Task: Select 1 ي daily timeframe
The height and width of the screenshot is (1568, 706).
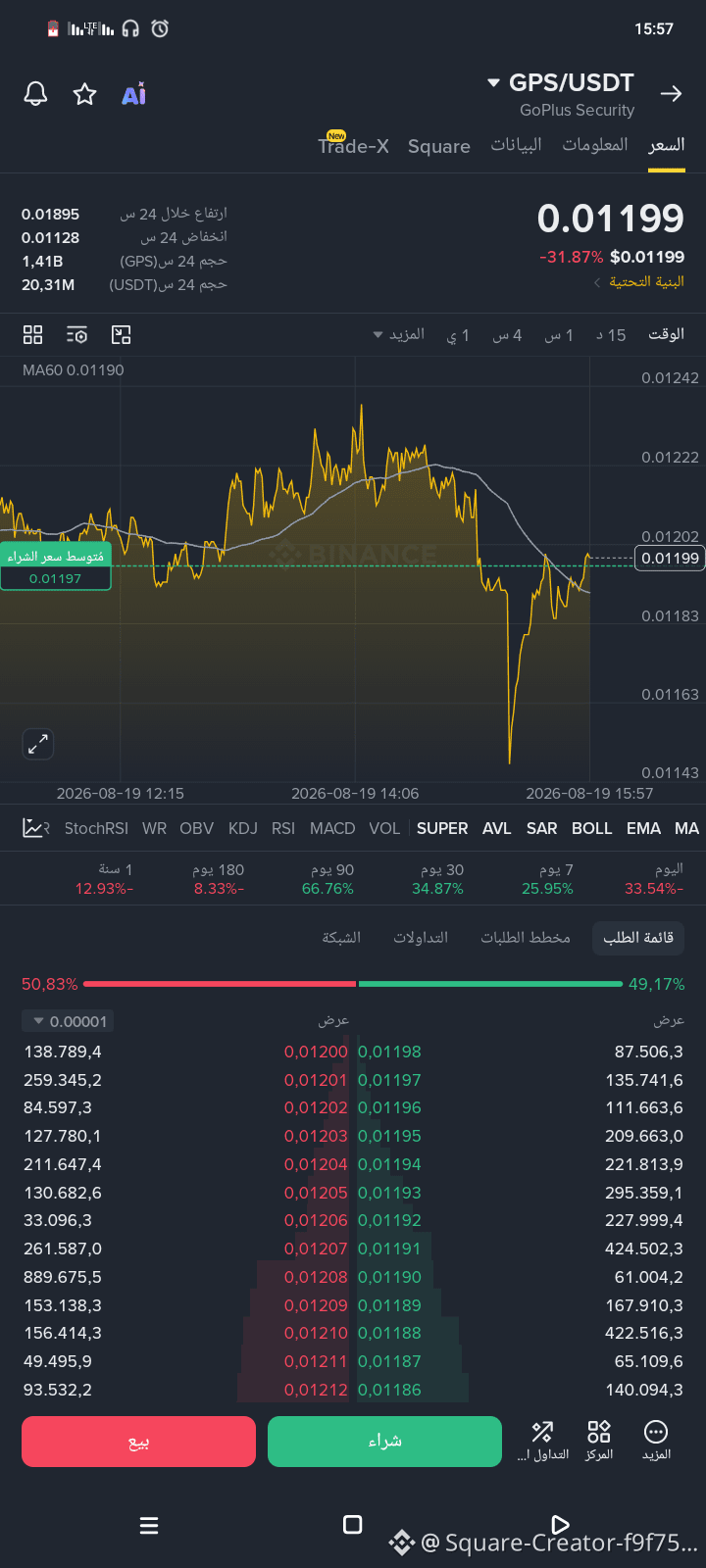Action: 458,335
